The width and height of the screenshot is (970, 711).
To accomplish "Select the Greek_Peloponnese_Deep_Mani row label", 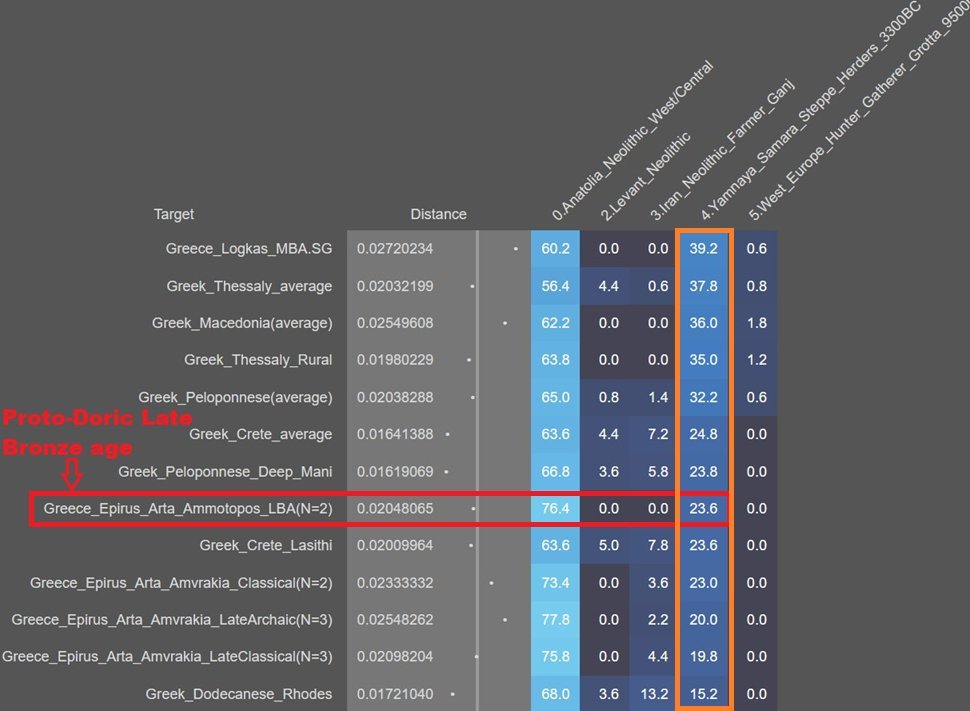I will (x=225, y=472).
